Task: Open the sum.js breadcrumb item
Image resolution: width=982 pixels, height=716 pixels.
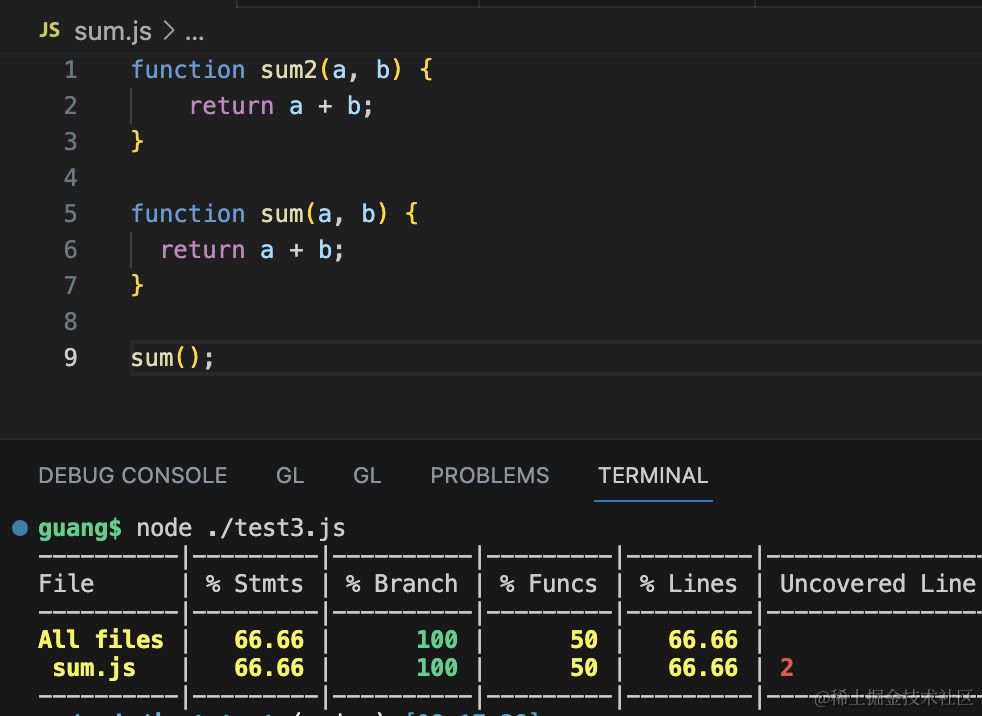Action: coord(112,31)
